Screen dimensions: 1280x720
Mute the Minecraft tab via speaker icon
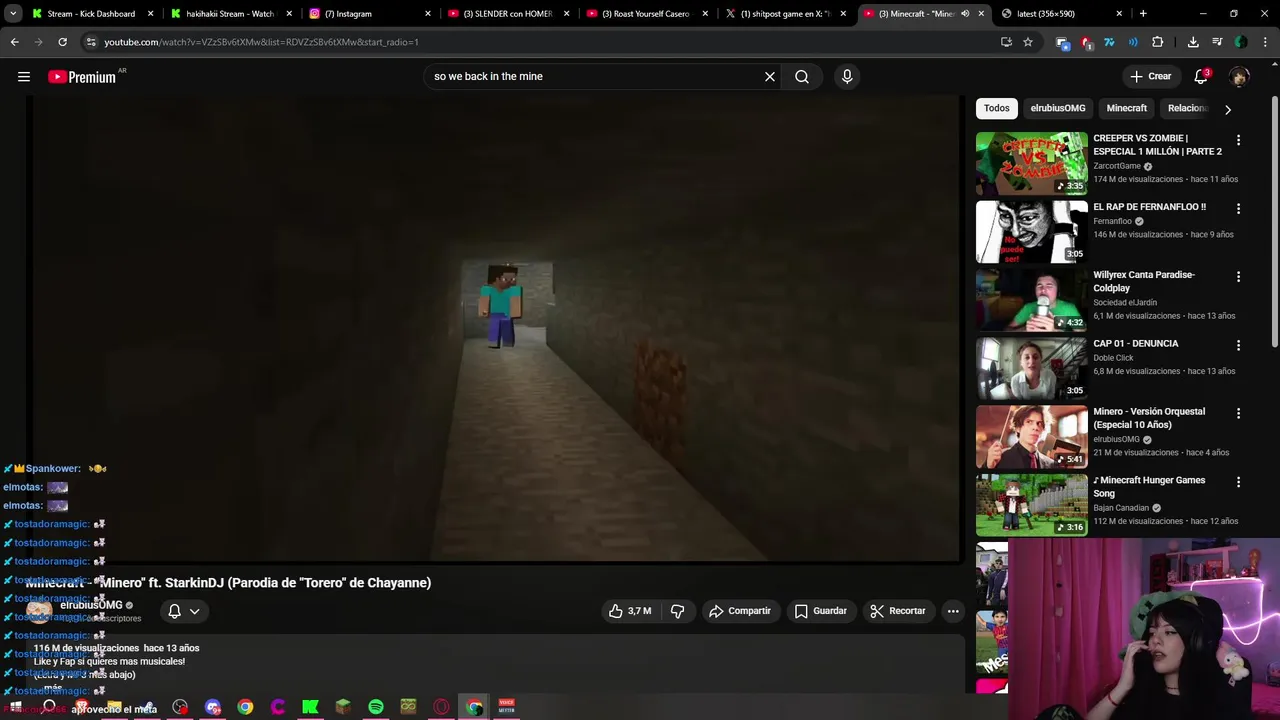965,14
